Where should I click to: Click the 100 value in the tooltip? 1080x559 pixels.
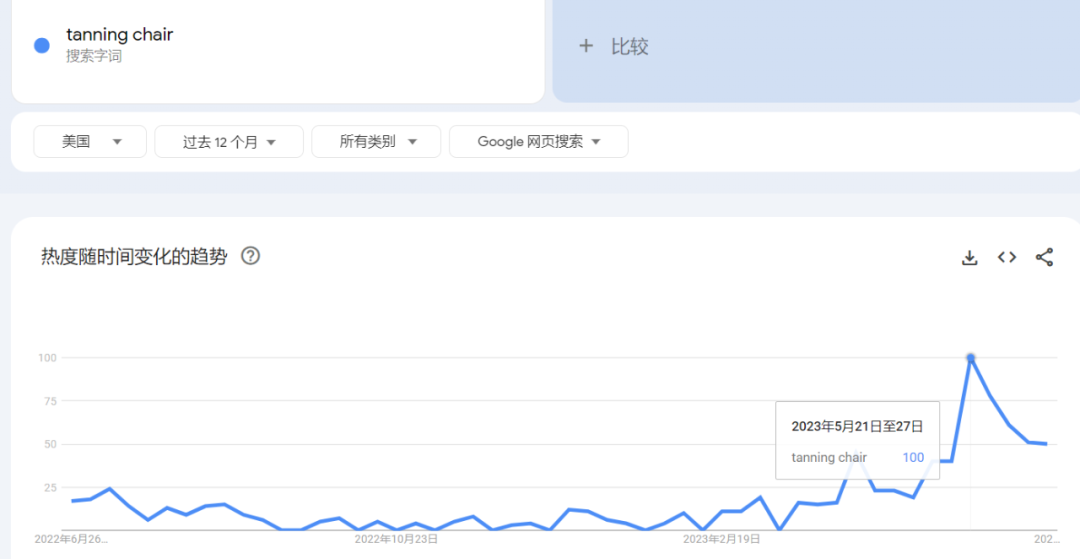[x=912, y=458]
